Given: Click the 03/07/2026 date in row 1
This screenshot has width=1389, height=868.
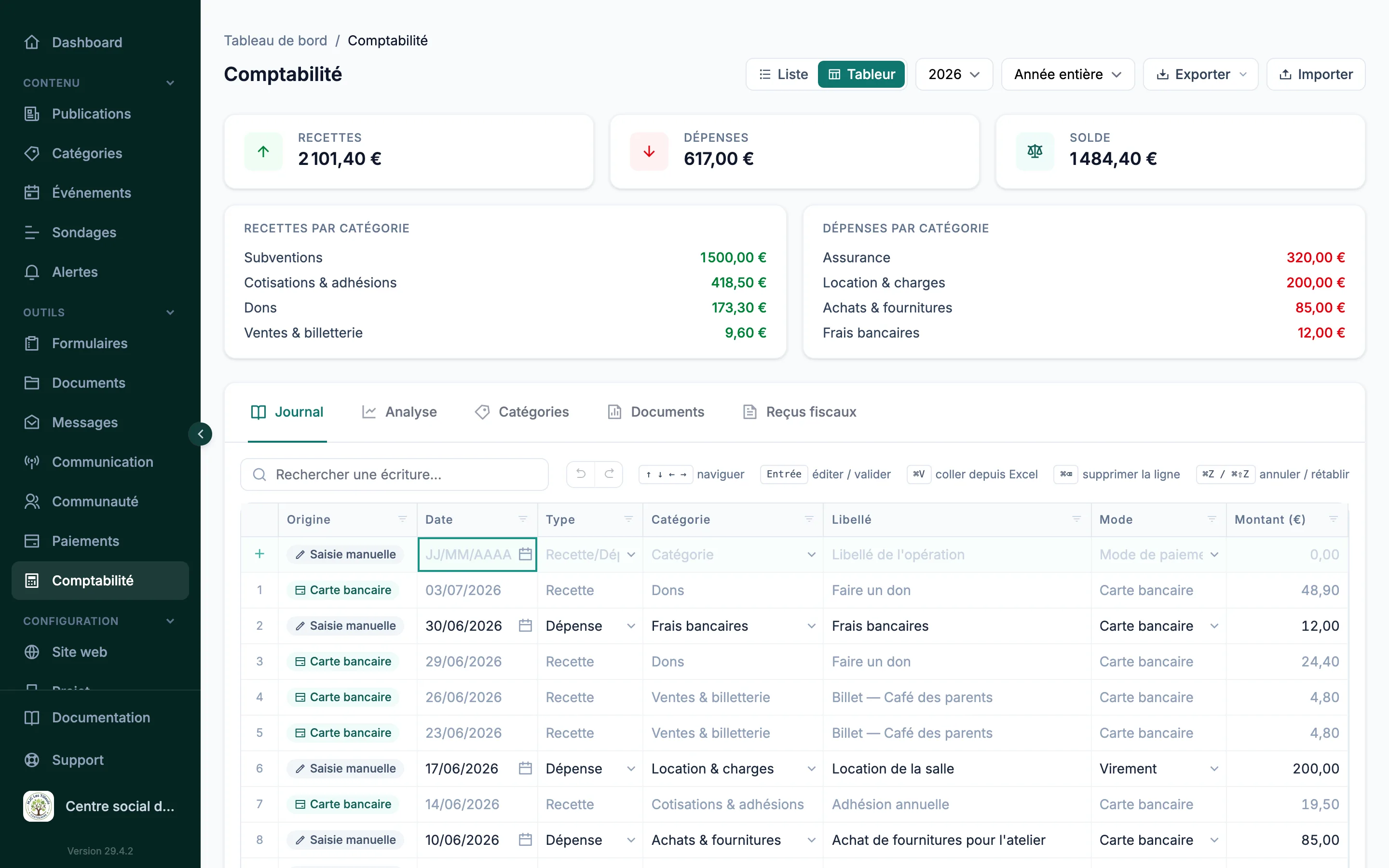Looking at the screenshot, I should click(463, 590).
